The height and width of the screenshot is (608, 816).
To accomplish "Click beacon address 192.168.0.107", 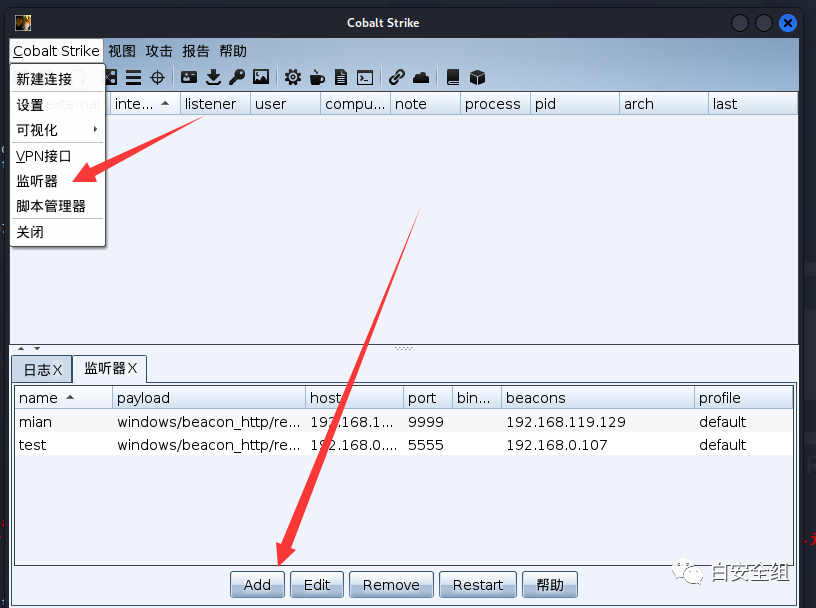I will coord(557,445).
